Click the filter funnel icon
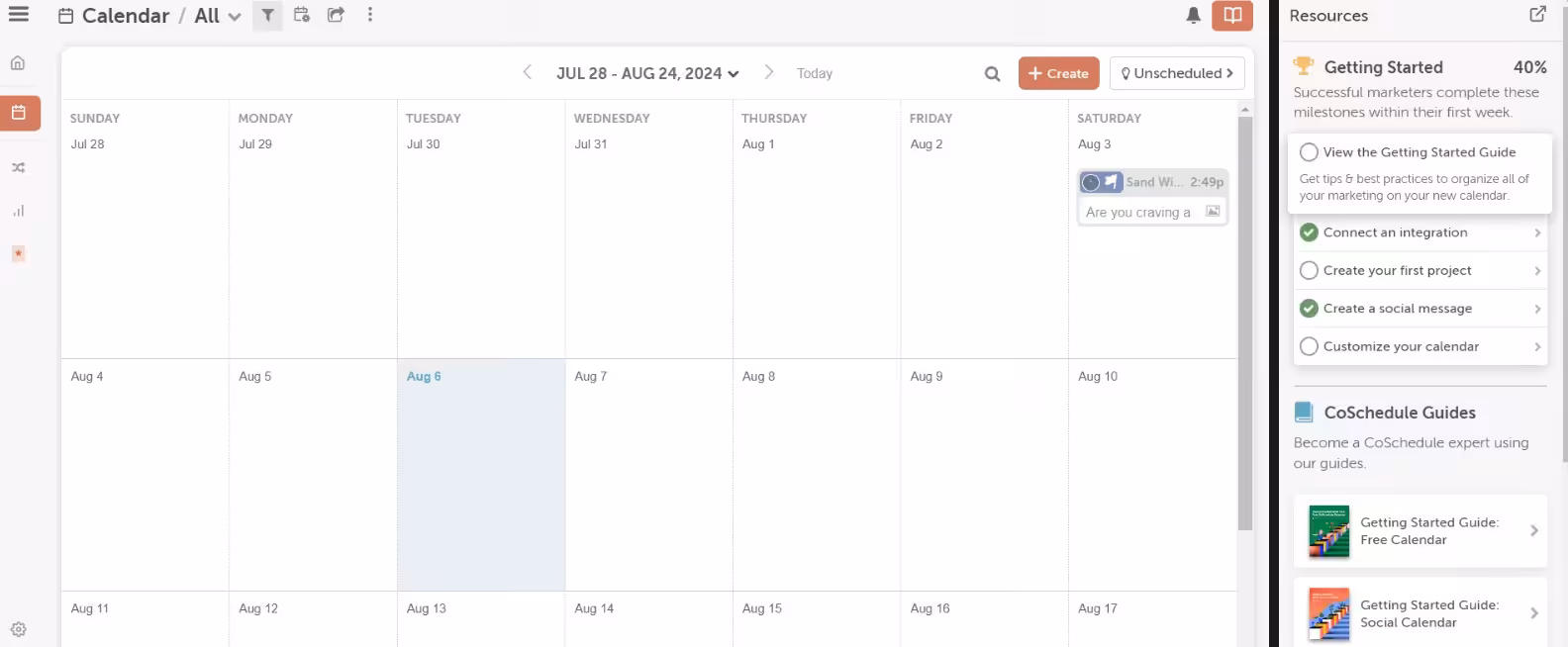The width and height of the screenshot is (1568, 647). 267,15
